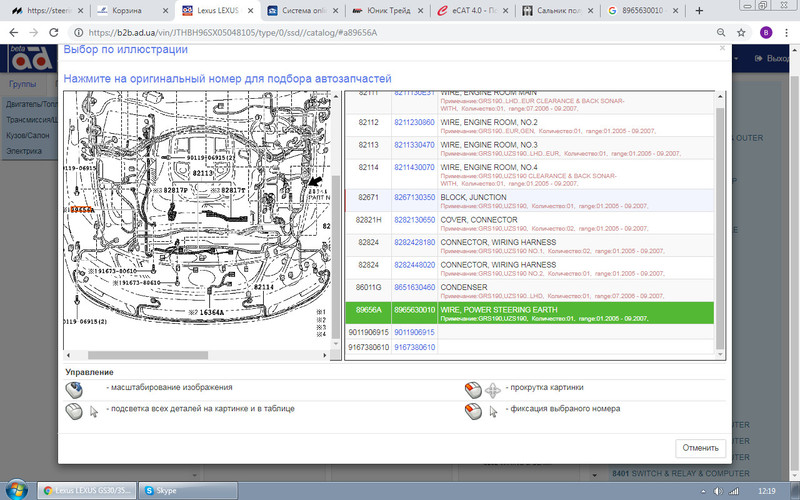
Task: Open the purple profile avatar
Action: coord(765,33)
